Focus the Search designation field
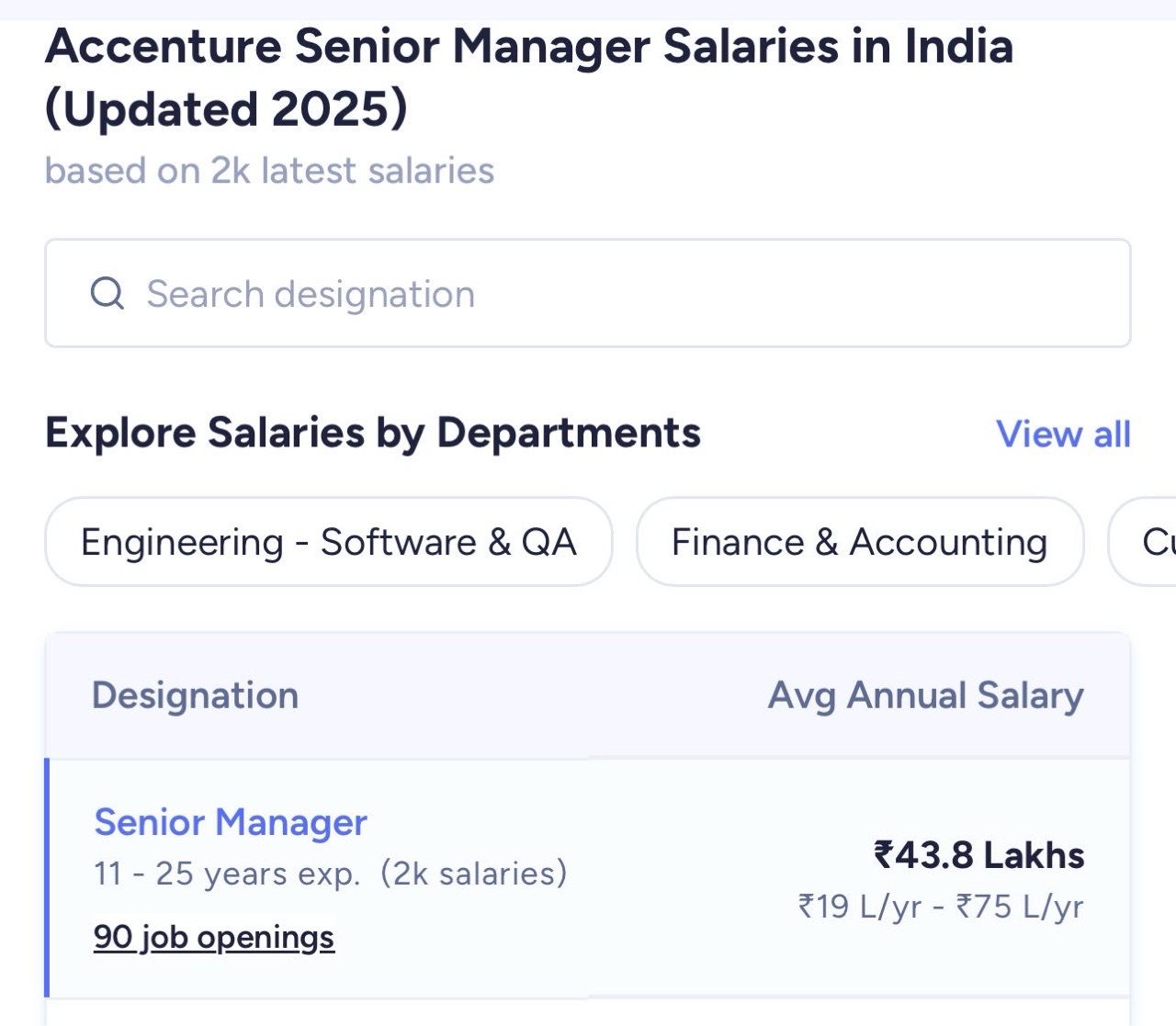1176x1026 pixels. [588, 293]
